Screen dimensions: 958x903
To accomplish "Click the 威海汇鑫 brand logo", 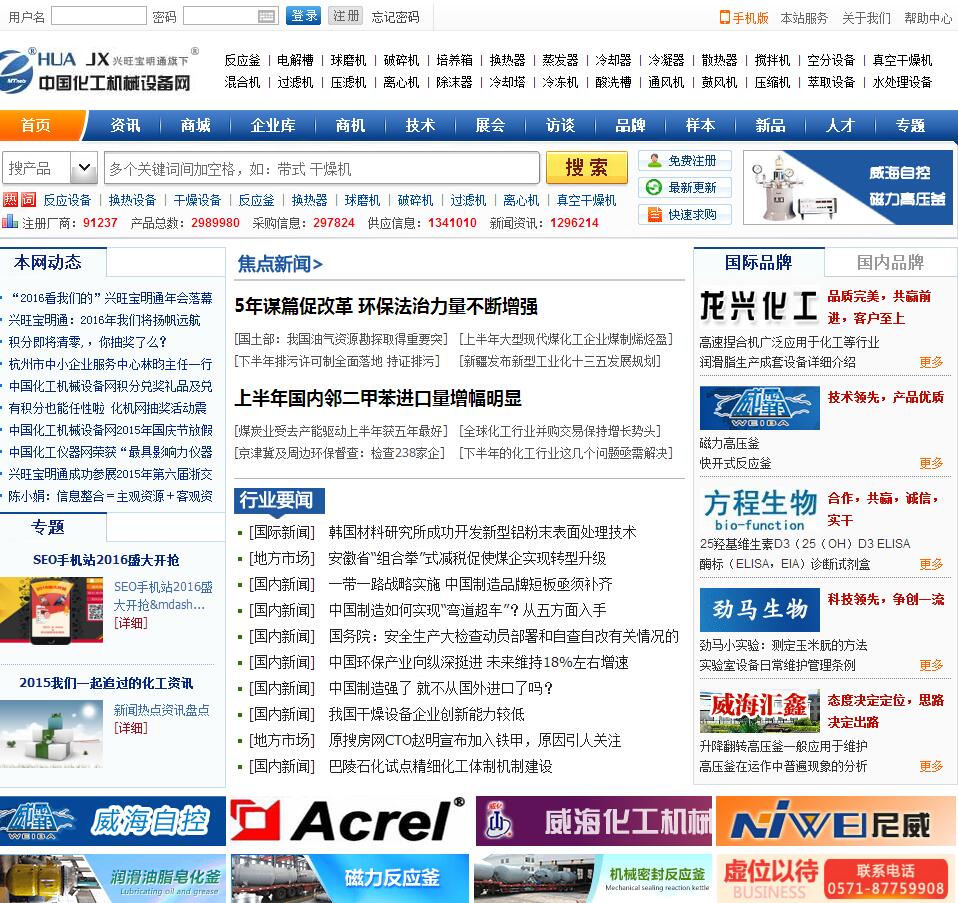I will (759, 711).
